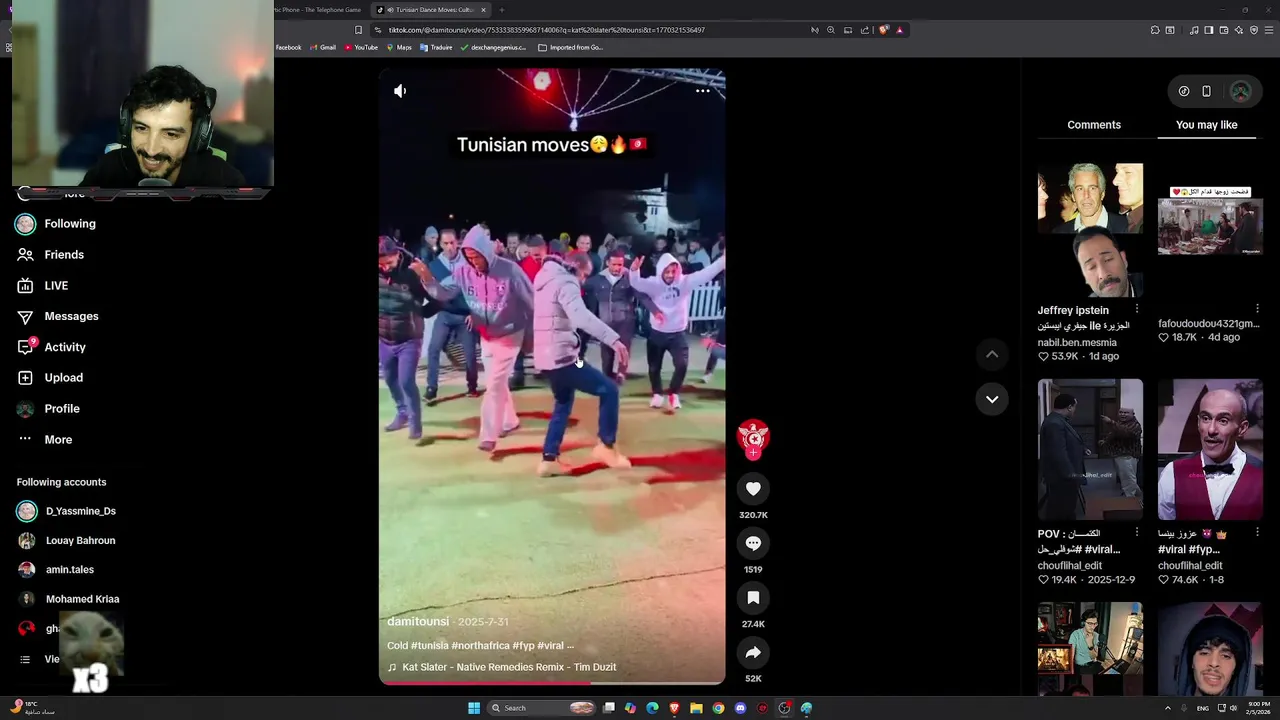Viewport: 1280px width, 720px height.
Task: Open the Gmail bookmark
Action: [323, 47]
